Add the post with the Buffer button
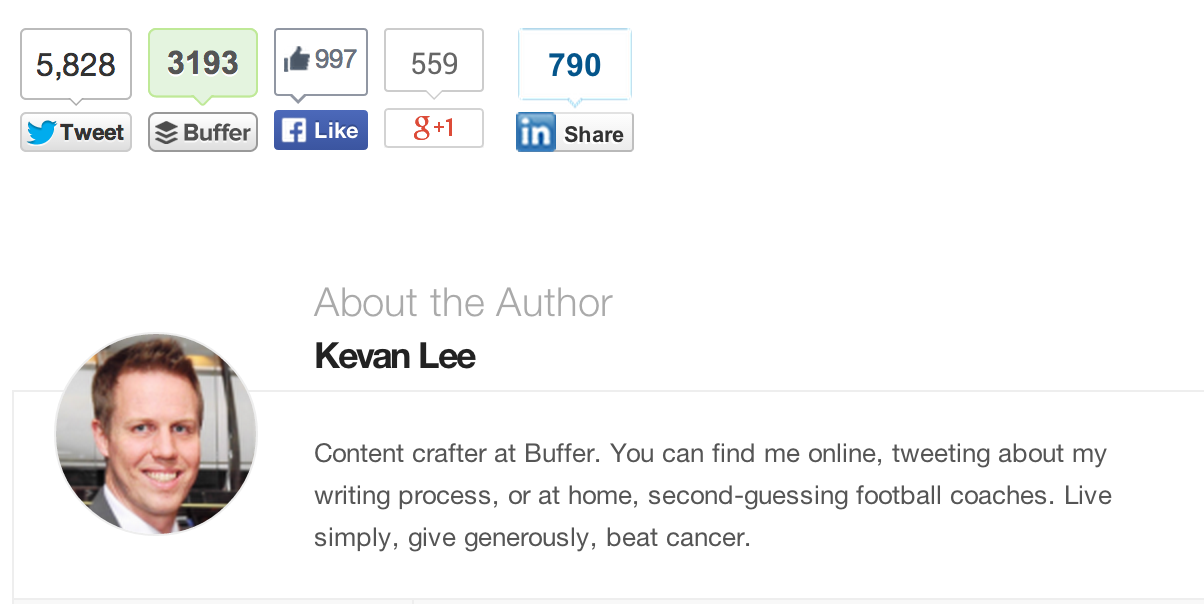 point(203,133)
